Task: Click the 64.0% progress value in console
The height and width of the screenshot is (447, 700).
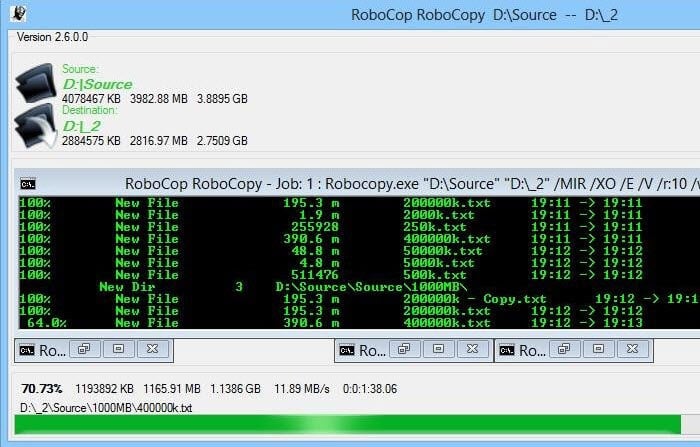Action: coord(46,323)
